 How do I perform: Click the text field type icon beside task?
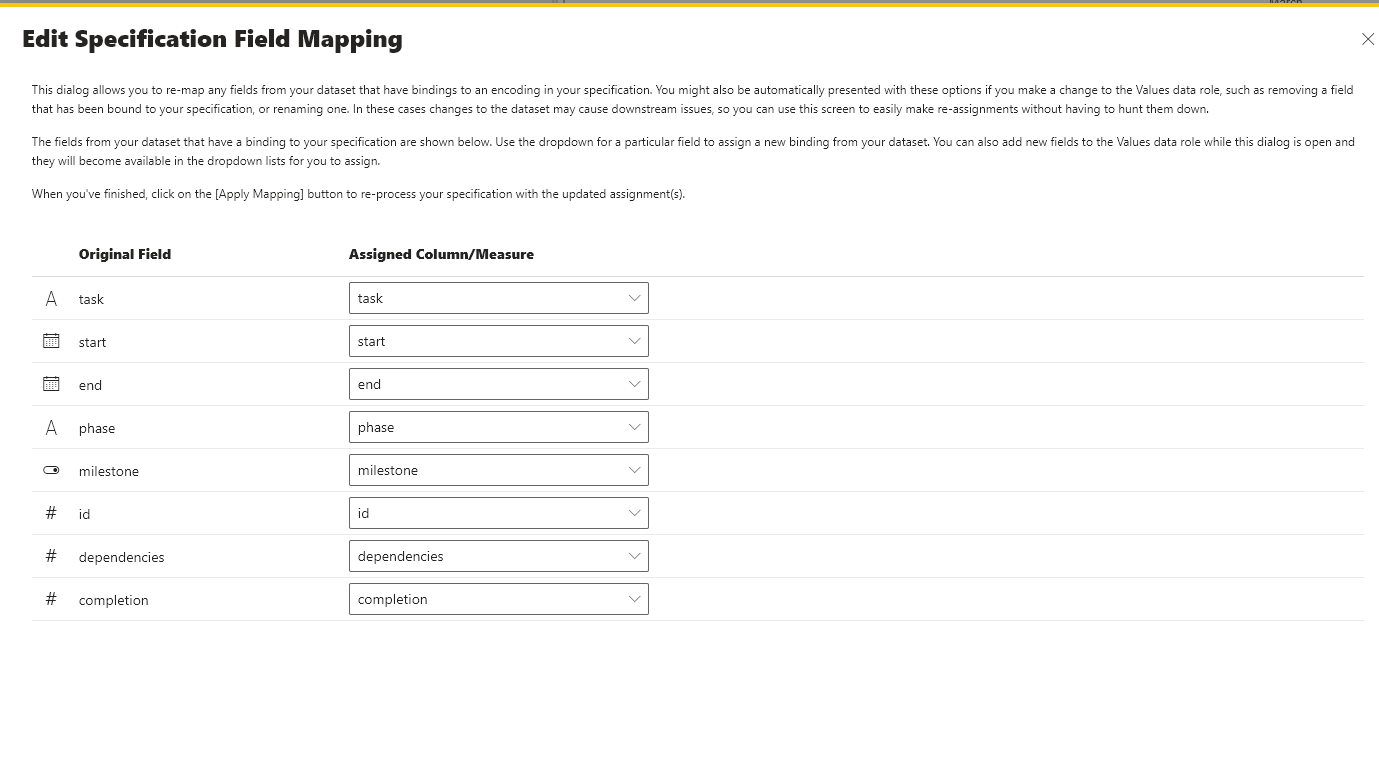(x=50, y=297)
